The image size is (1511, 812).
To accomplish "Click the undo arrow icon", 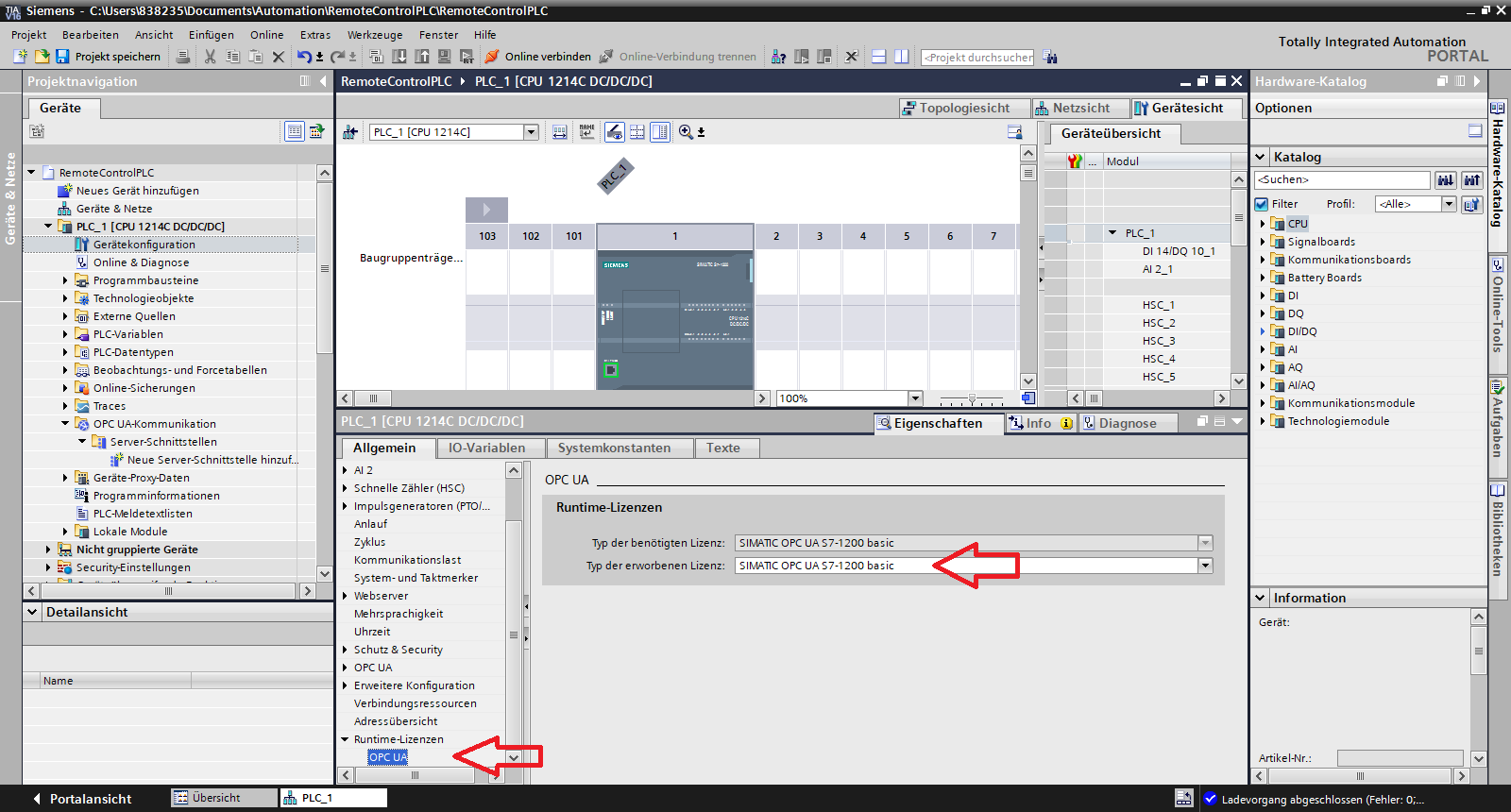I will point(304,57).
